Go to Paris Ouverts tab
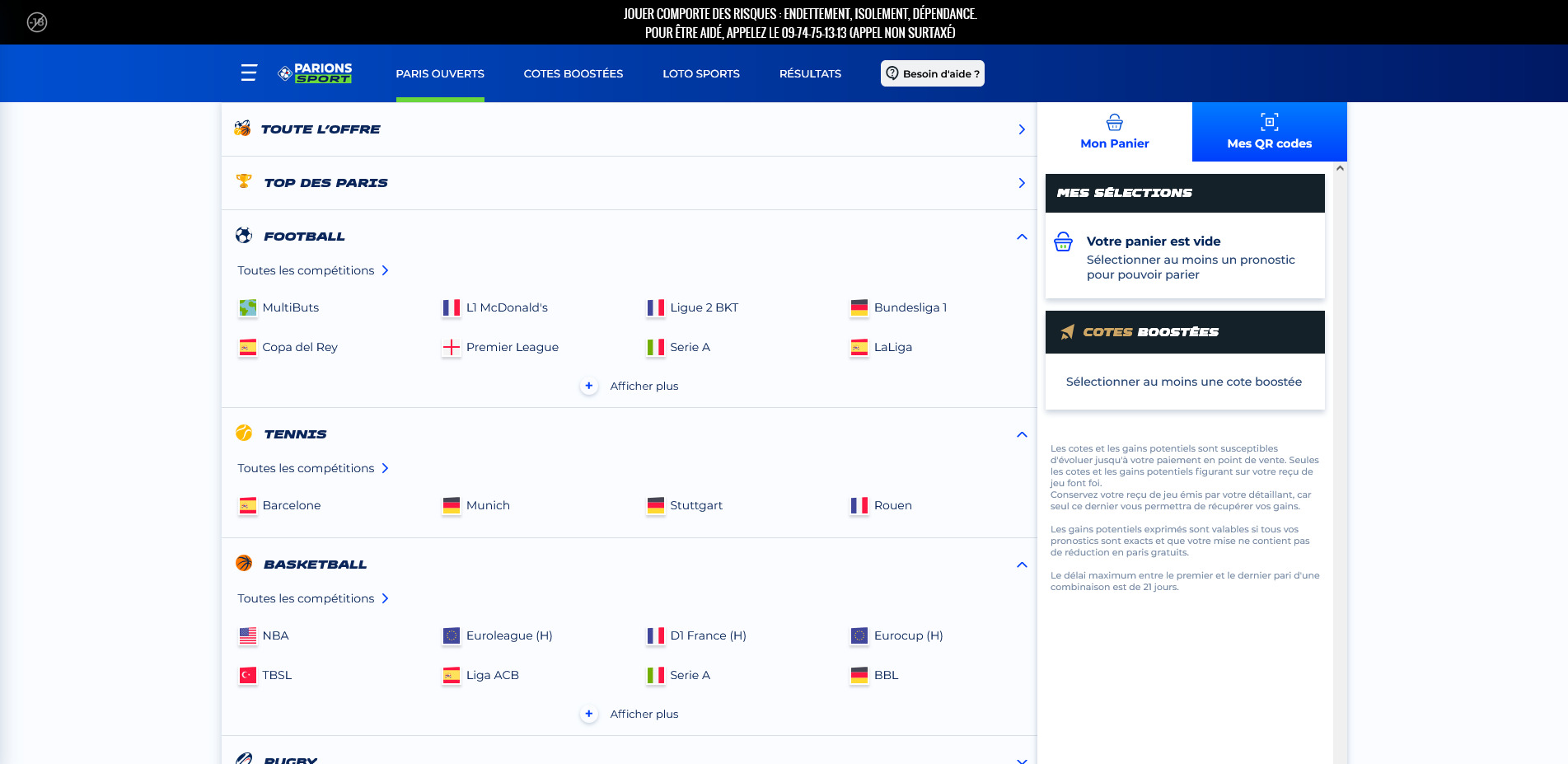This screenshot has width=1568, height=764. pyautogui.click(x=440, y=73)
